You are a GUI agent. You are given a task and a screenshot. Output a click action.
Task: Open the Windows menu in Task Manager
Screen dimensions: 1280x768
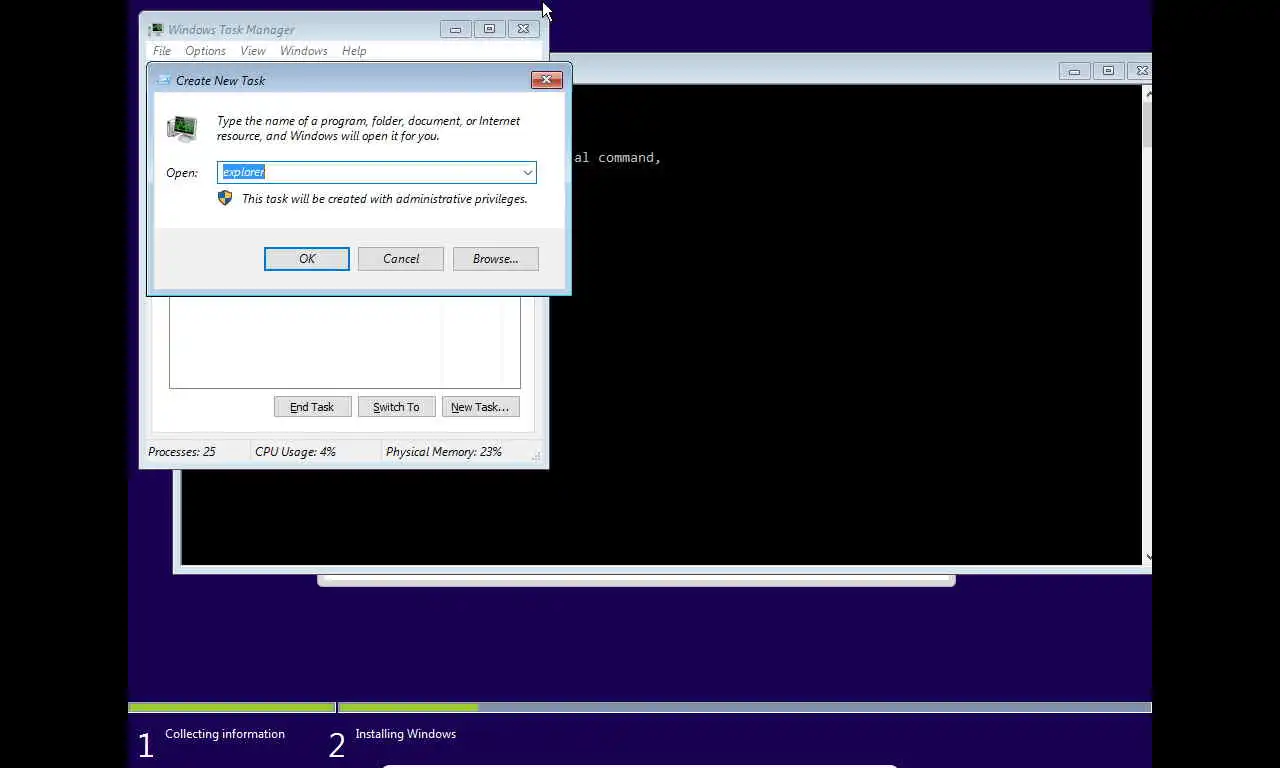[x=303, y=51]
